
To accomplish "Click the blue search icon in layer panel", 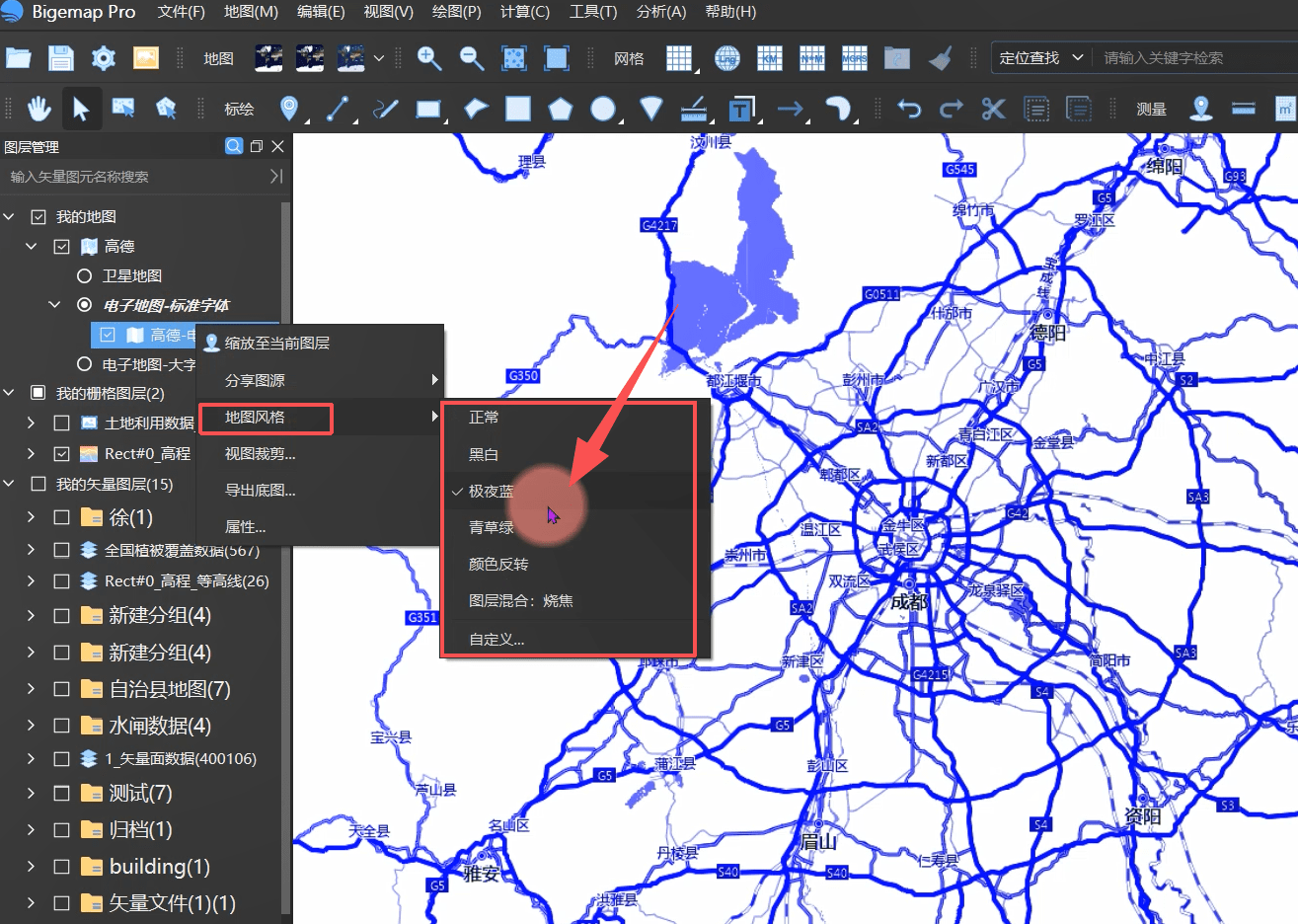I will click(234, 146).
